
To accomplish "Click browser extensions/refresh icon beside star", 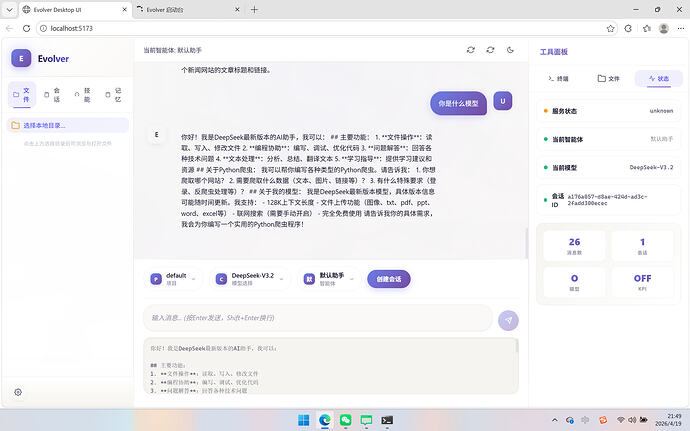I will [628, 28].
